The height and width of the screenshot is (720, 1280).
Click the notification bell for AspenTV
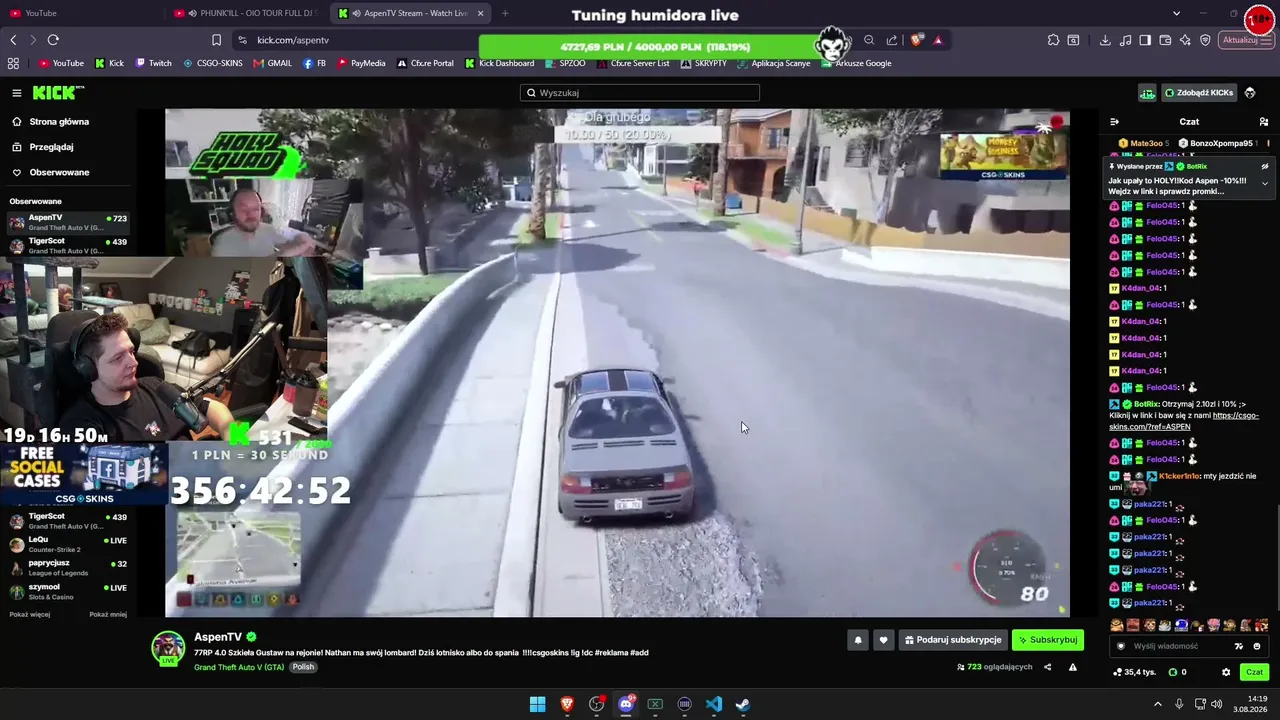click(x=857, y=640)
